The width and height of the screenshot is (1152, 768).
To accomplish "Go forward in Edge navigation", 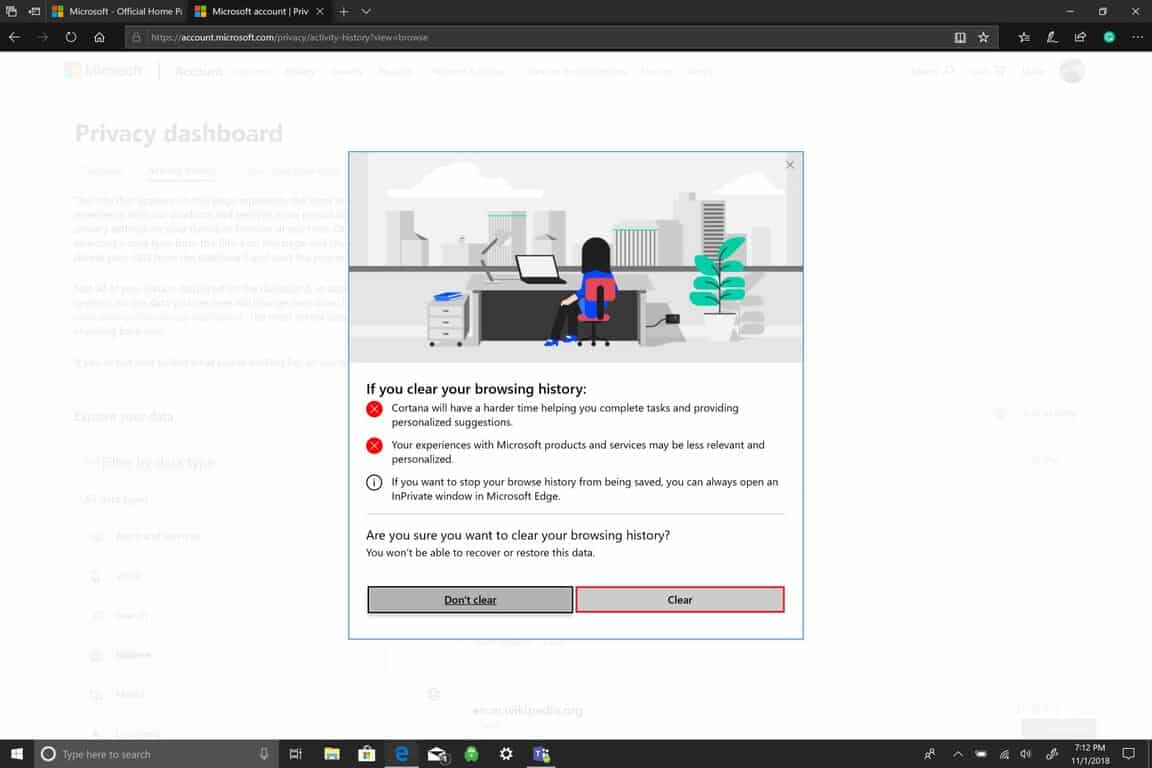I will (x=43, y=37).
